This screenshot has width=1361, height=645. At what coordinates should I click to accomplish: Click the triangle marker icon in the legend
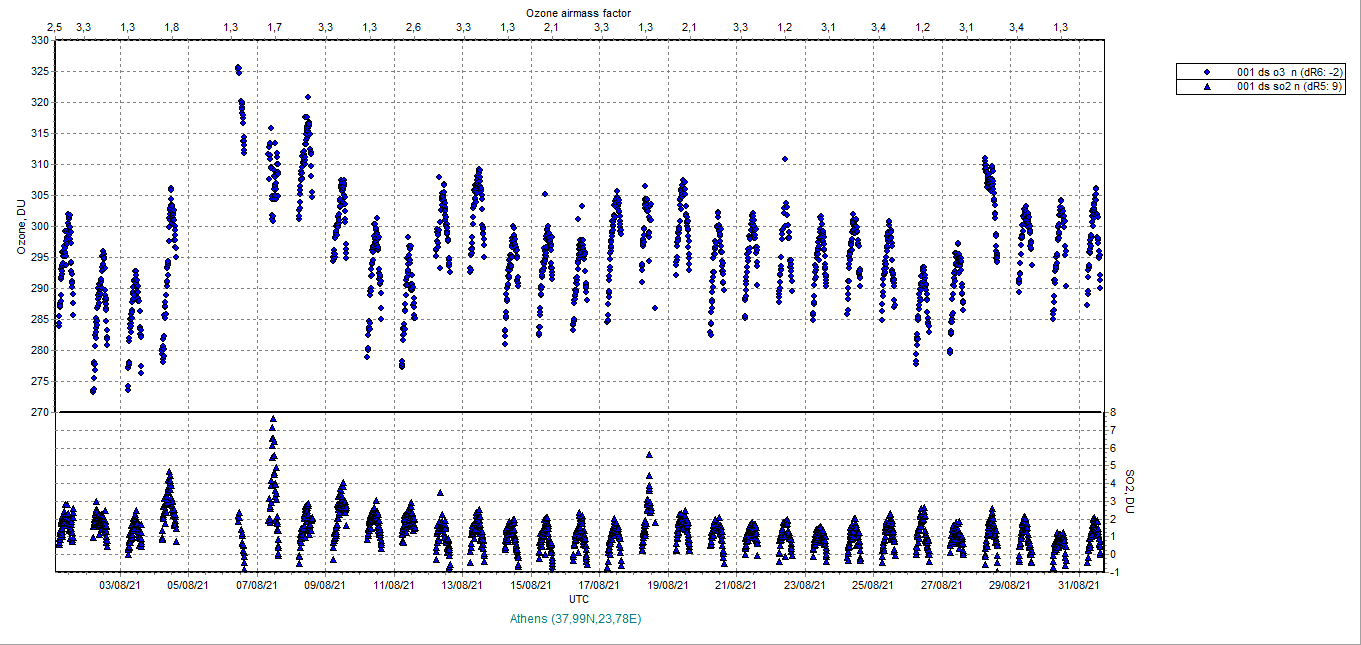coord(1208,87)
